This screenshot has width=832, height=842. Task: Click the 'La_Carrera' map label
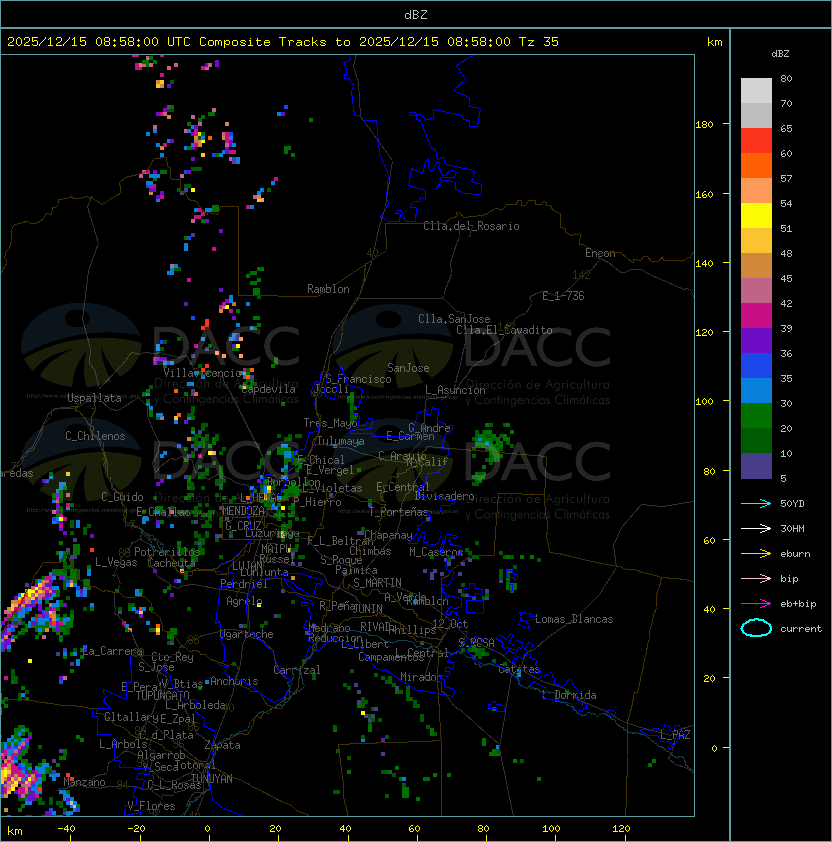(x=112, y=651)
